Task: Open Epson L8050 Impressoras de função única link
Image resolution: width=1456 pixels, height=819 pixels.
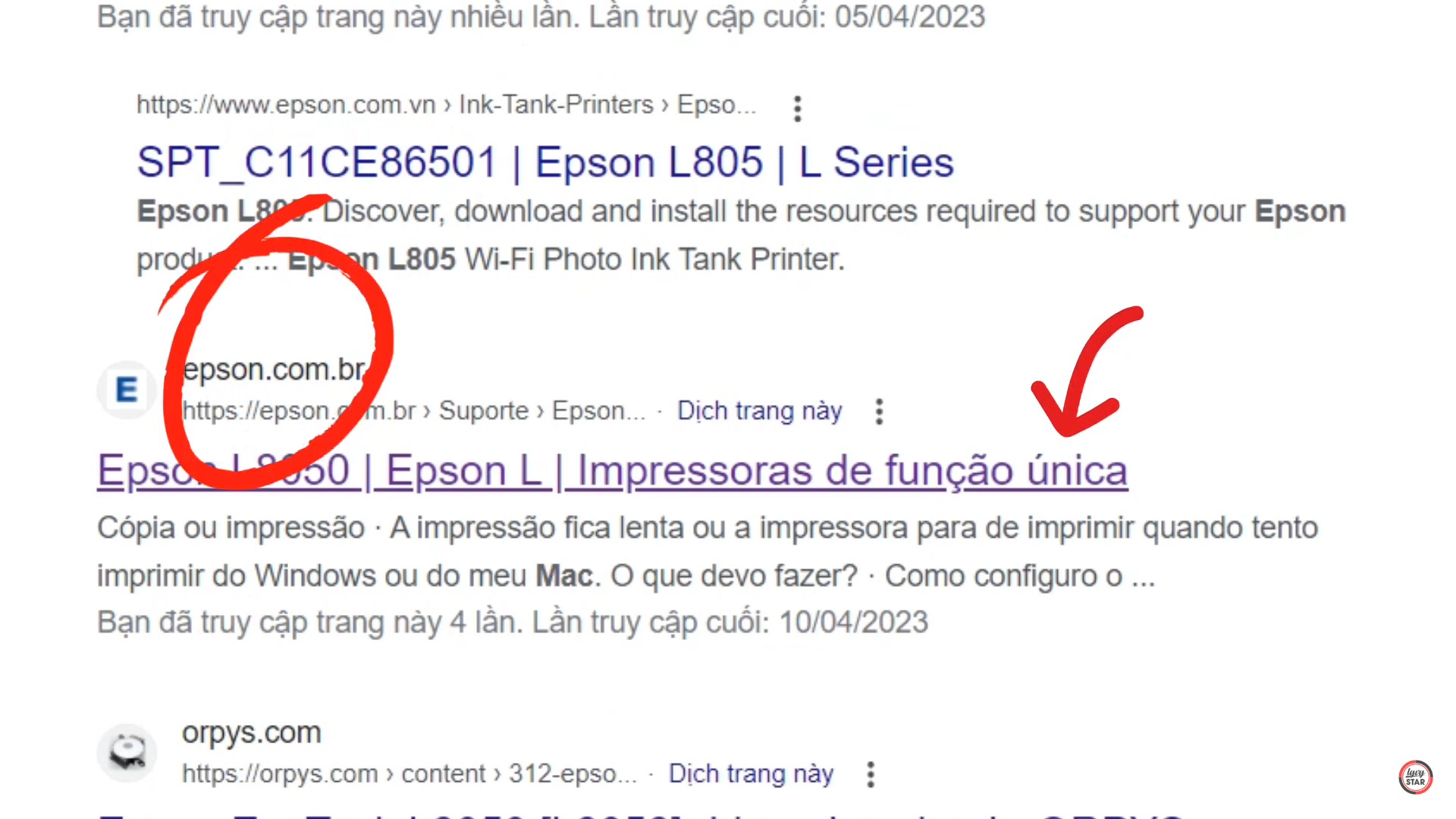Action: (x=613, y=471)
